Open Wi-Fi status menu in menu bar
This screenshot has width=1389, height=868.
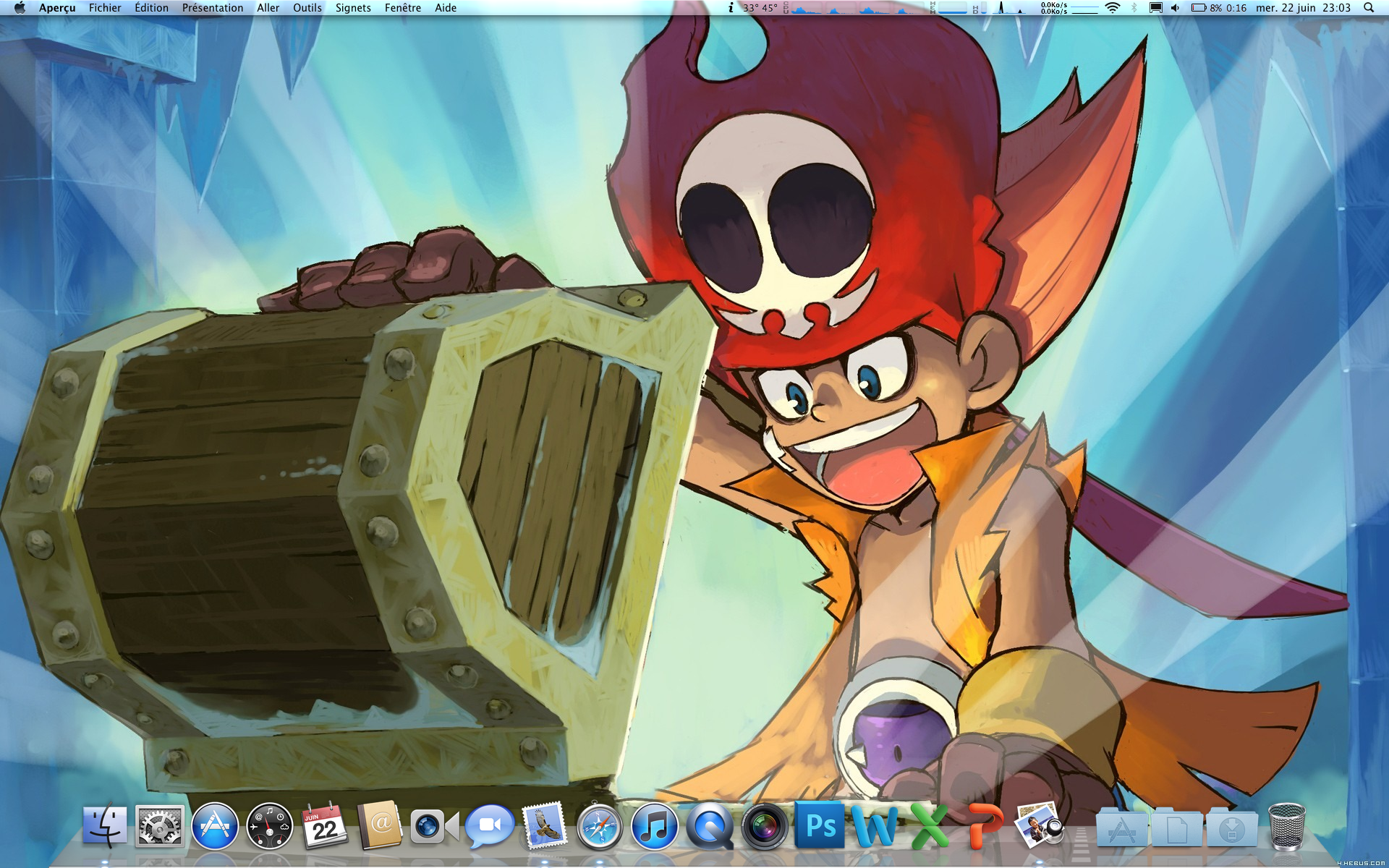1113,8
